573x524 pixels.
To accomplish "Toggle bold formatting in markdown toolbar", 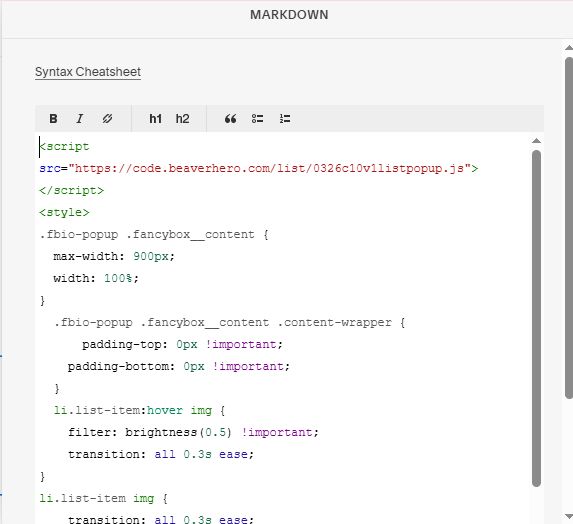I will click(x=53, y=118).
